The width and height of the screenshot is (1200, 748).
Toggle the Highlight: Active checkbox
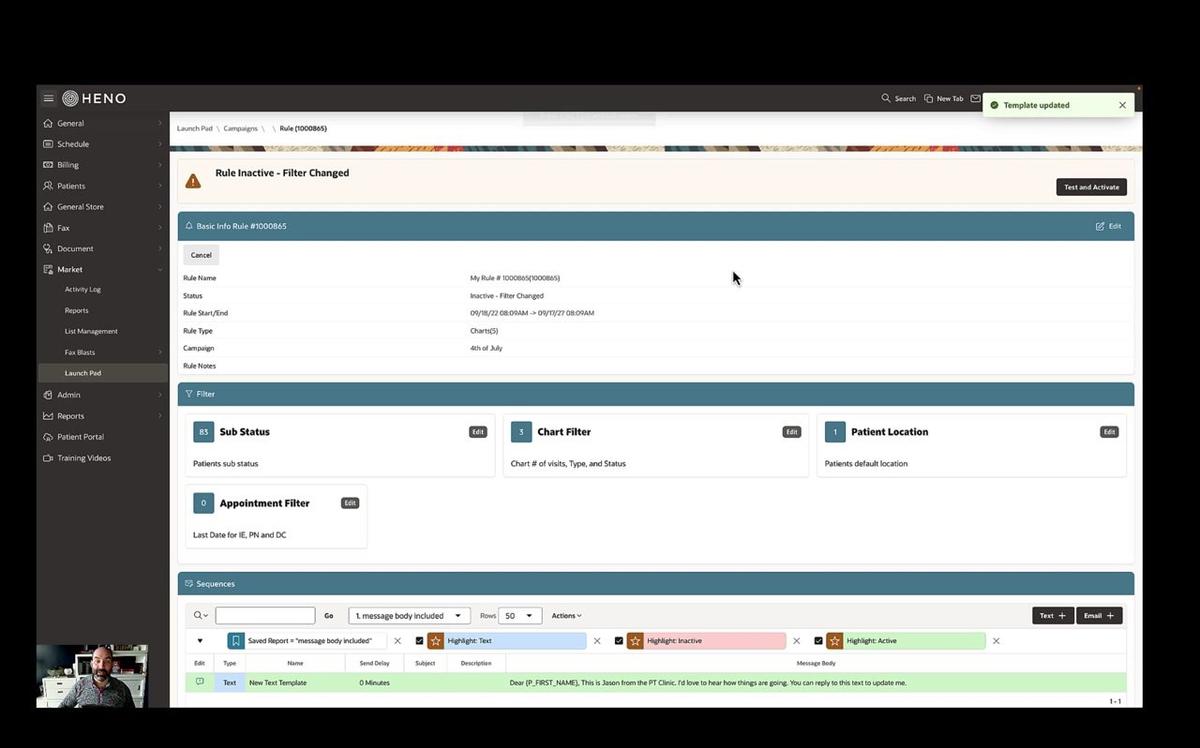818,640
